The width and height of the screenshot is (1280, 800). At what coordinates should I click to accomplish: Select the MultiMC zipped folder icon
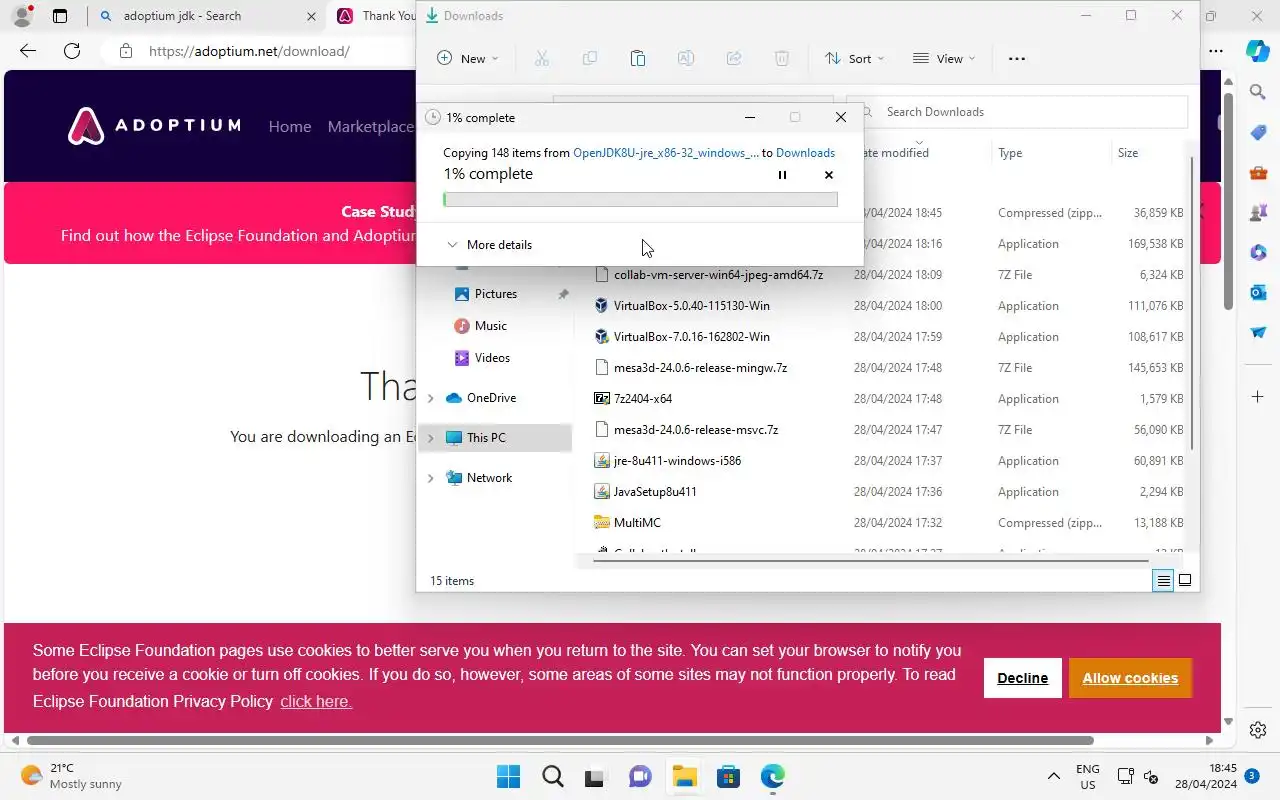(602, 523)
